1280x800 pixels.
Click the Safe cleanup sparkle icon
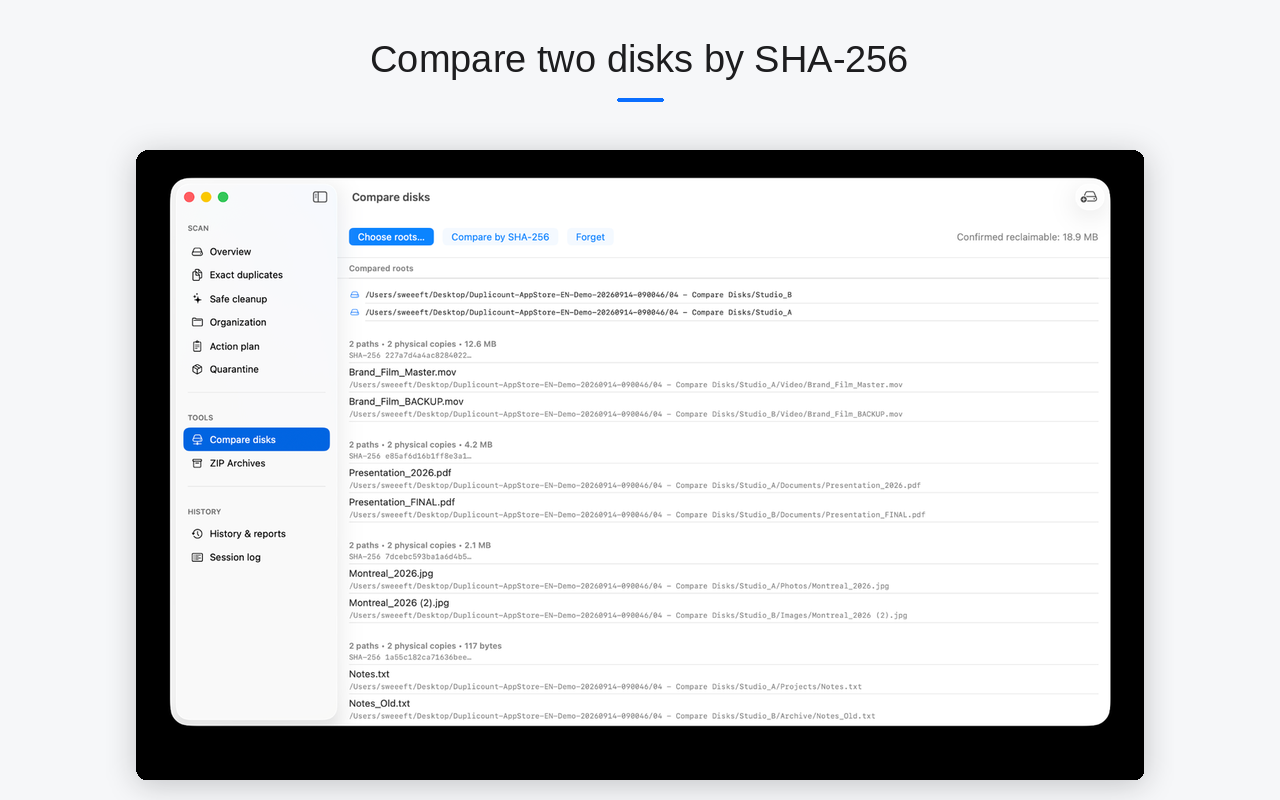(197, 299)
